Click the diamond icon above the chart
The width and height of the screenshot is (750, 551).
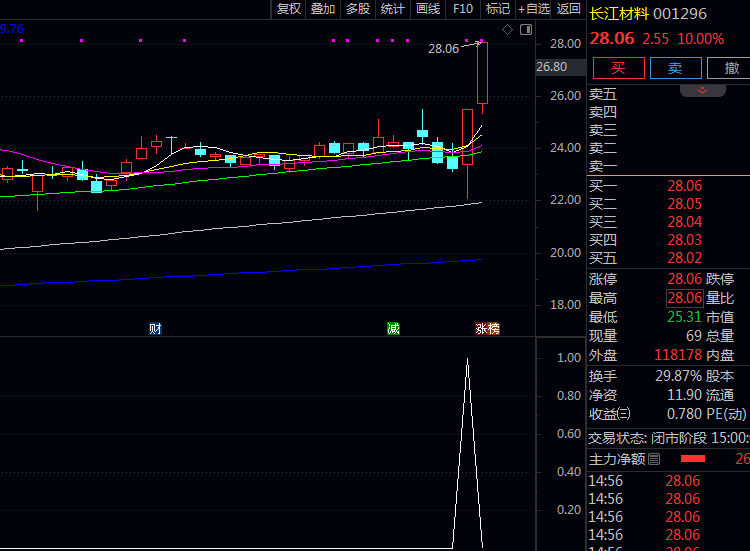(x=507, y=30)
